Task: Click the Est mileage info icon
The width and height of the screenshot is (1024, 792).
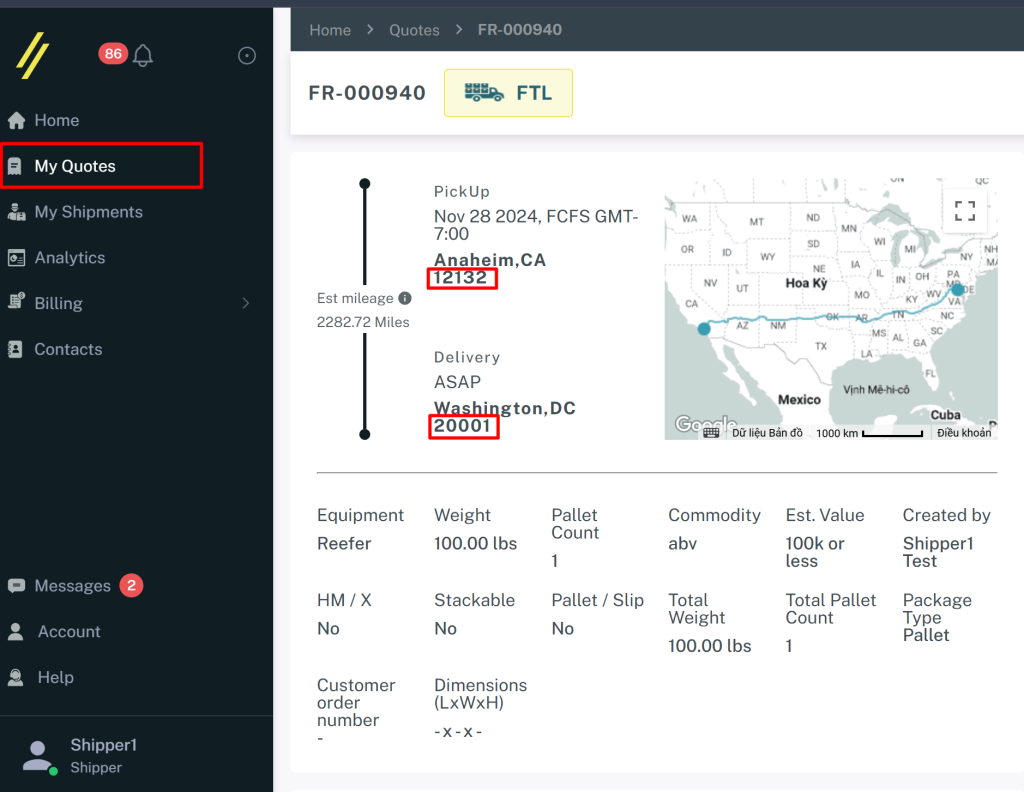Action: point(405,298)
